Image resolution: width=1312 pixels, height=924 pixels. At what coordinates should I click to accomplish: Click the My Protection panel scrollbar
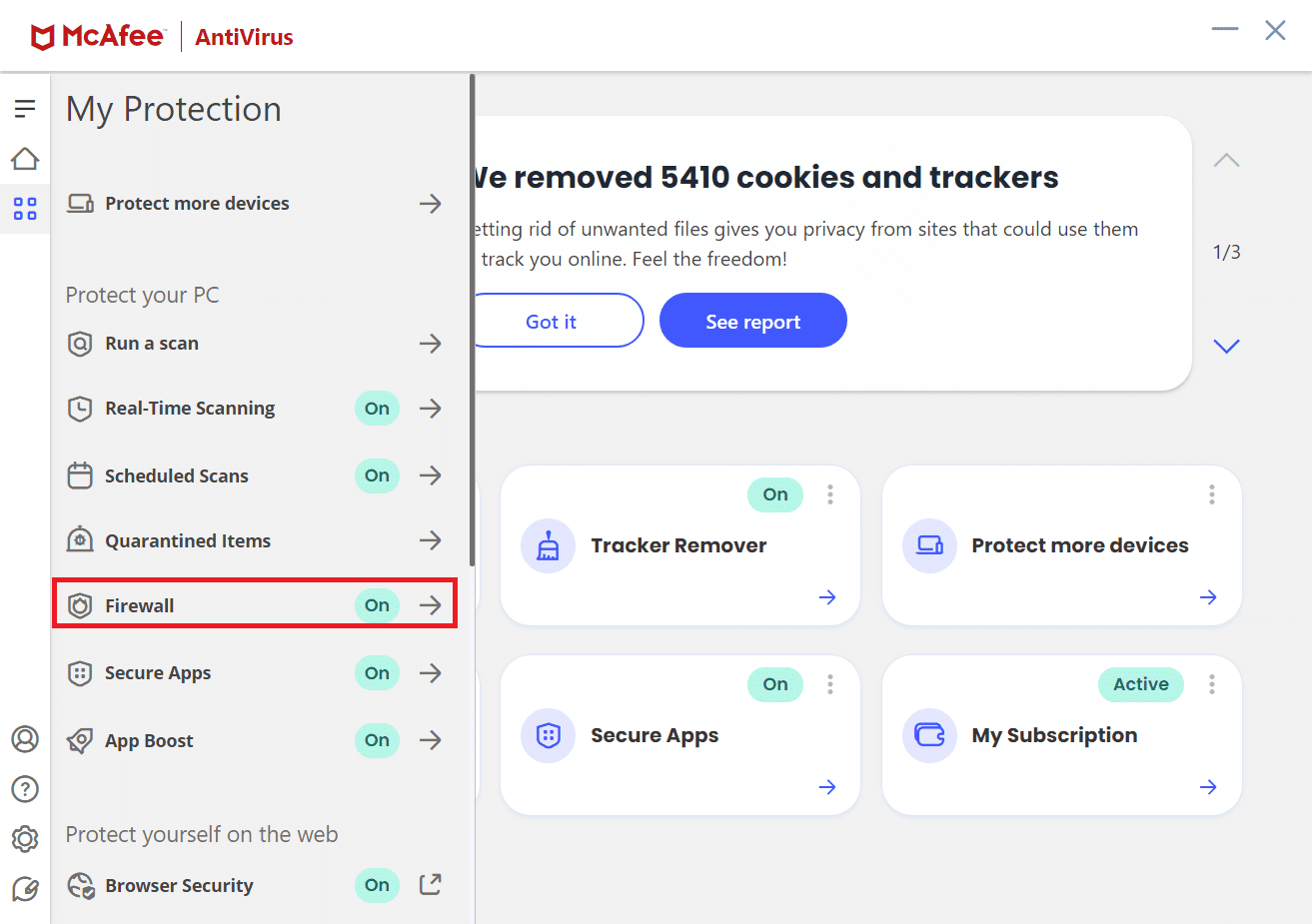pos(472,320)
